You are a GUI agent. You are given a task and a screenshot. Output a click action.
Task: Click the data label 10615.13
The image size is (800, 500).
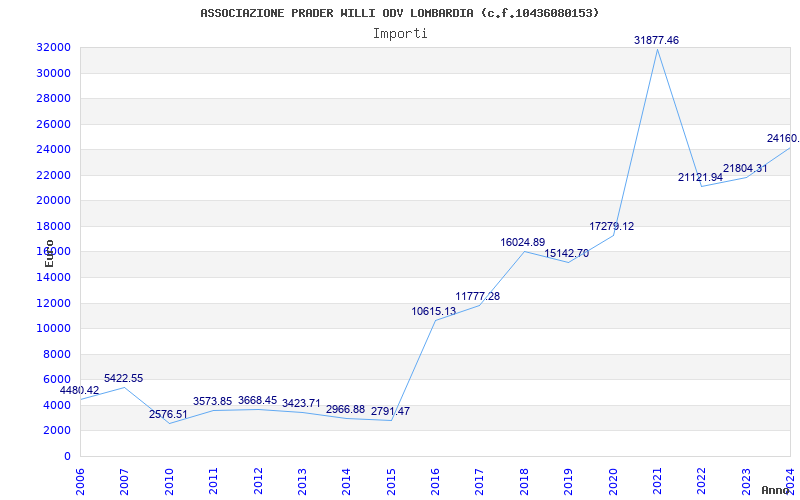tap(434, 311)
